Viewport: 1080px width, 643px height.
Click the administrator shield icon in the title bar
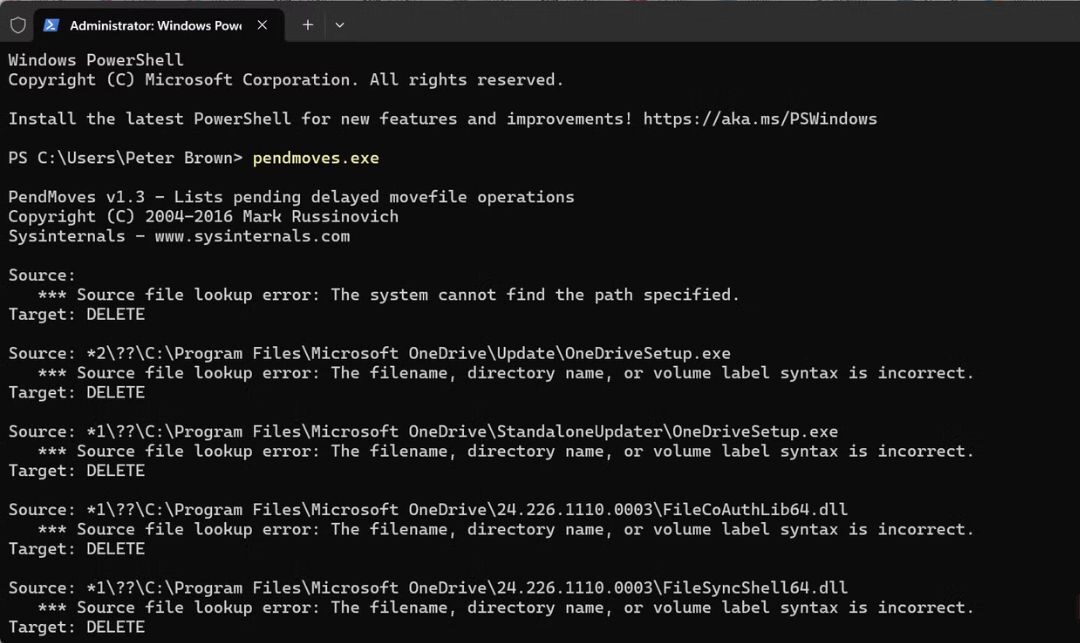17,24
